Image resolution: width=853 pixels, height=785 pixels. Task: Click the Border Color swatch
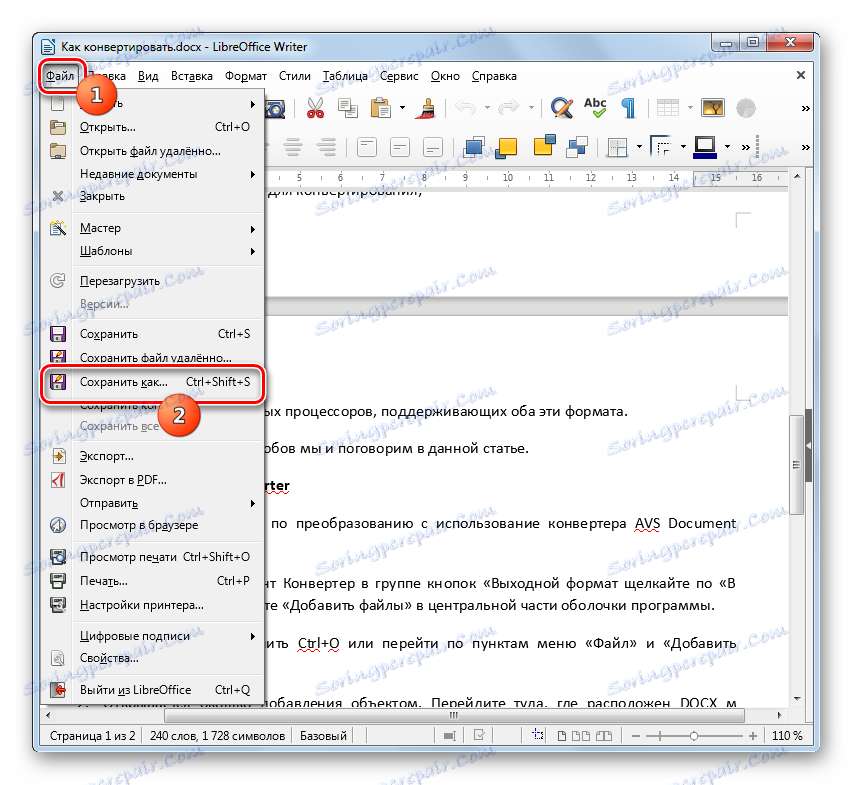tap(705, 146)
